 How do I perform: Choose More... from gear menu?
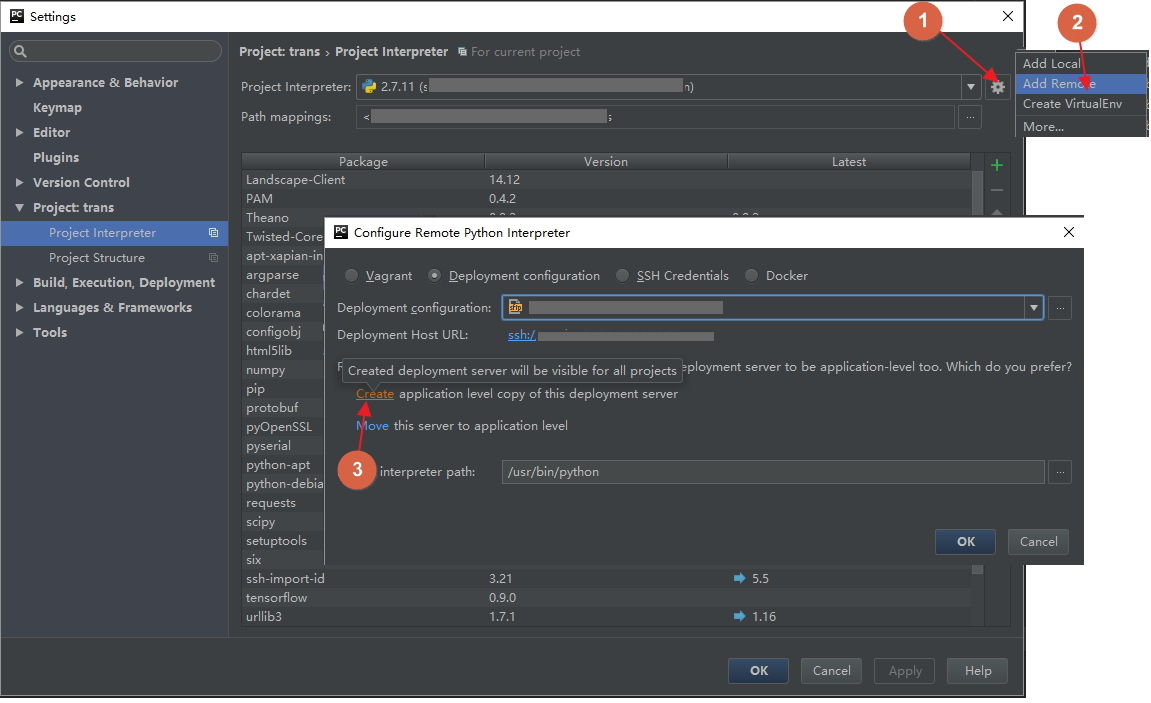[1081, 126]
